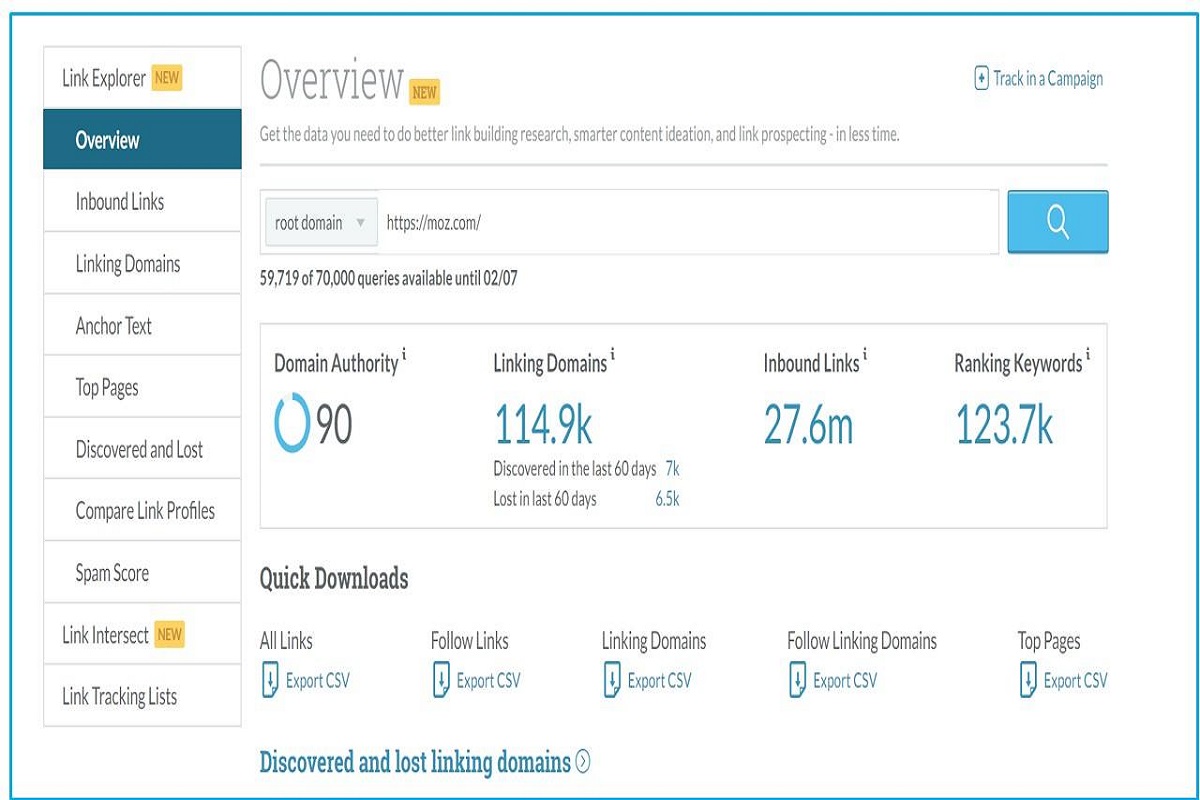Click the queries available until 02/07 text
This screenshot has height=800, width=1200.
(388, 279)
